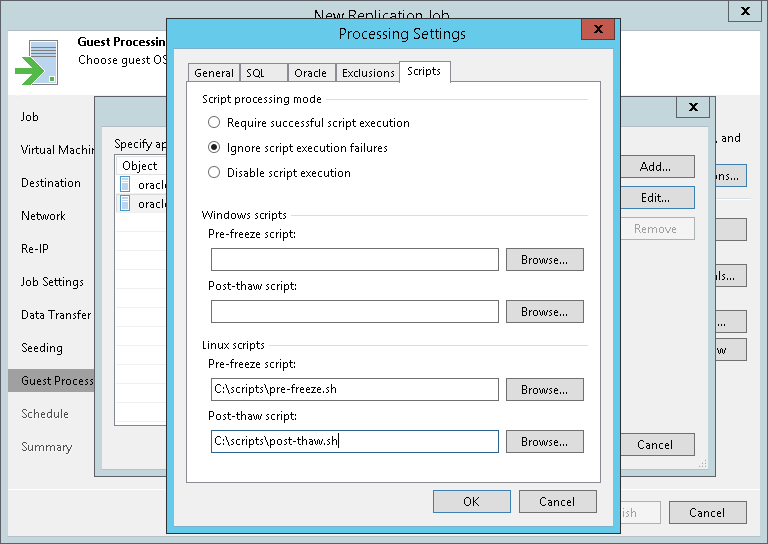Click the second oracle VM icon in list
Viewport: 768px width, 544px height.
[x=125, y=203]
